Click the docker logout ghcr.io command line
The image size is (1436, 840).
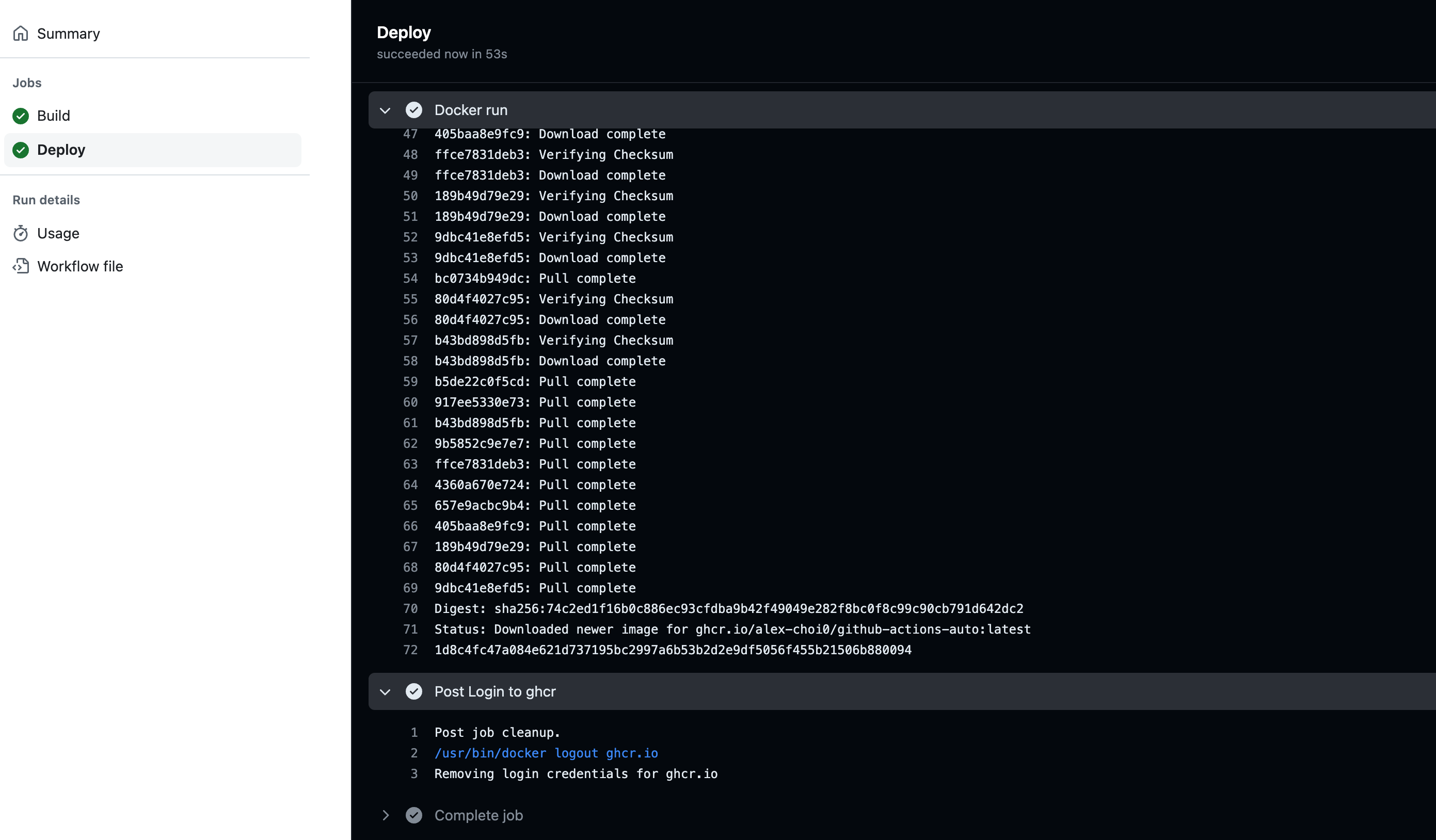[x=546, y=753]
